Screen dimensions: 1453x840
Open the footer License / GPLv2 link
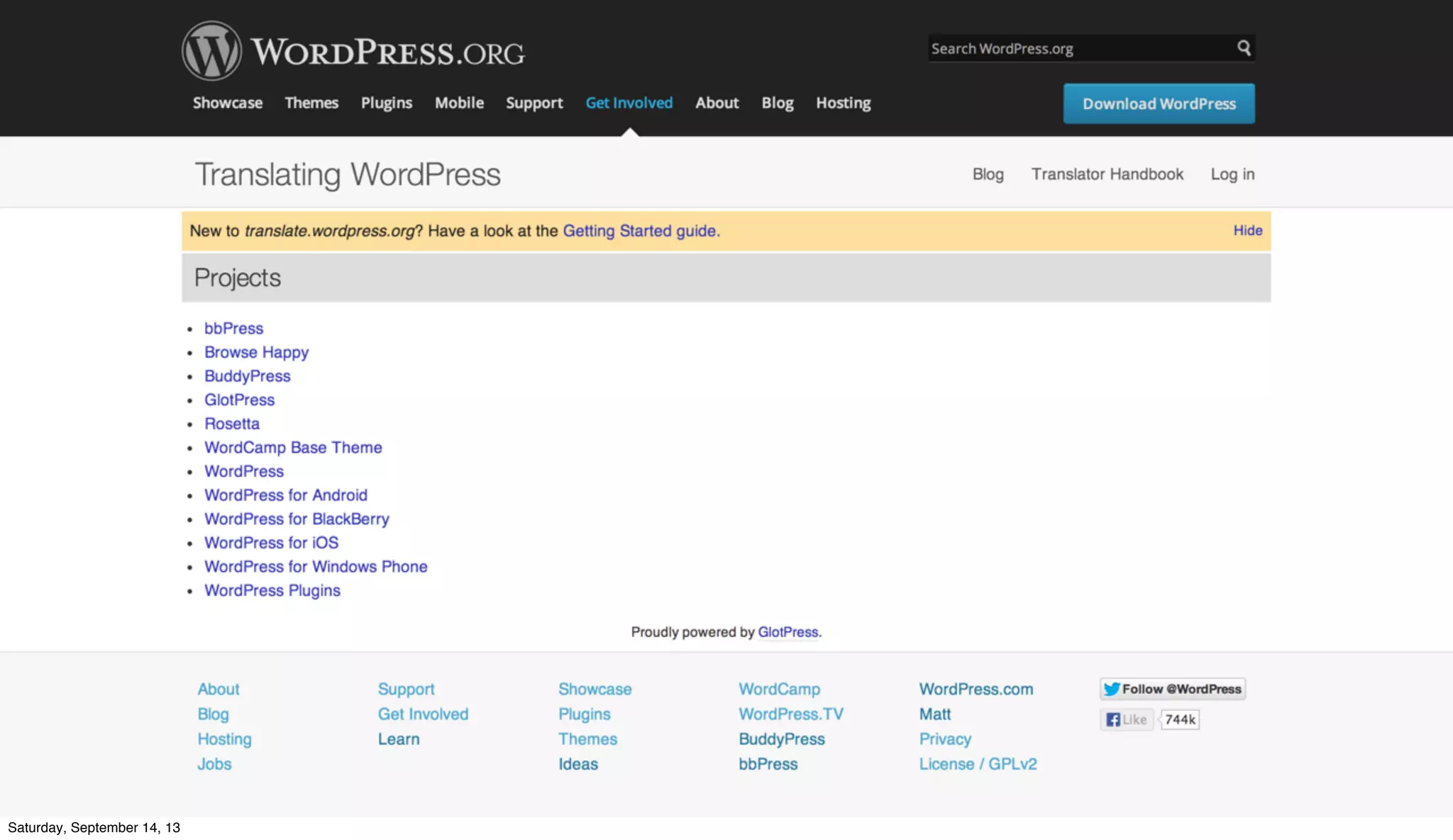[x=978, y=764]
